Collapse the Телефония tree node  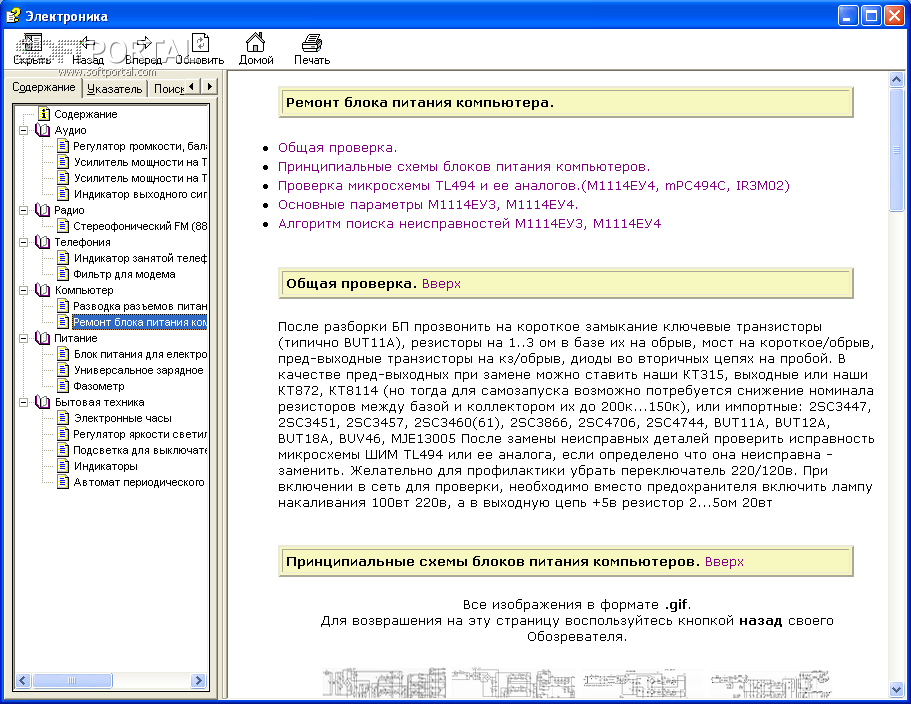pos(23,242)
